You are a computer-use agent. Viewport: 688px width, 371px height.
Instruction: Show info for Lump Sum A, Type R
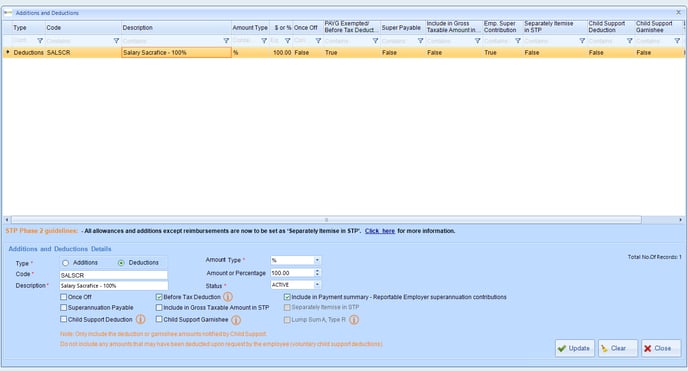click(354, 320)
